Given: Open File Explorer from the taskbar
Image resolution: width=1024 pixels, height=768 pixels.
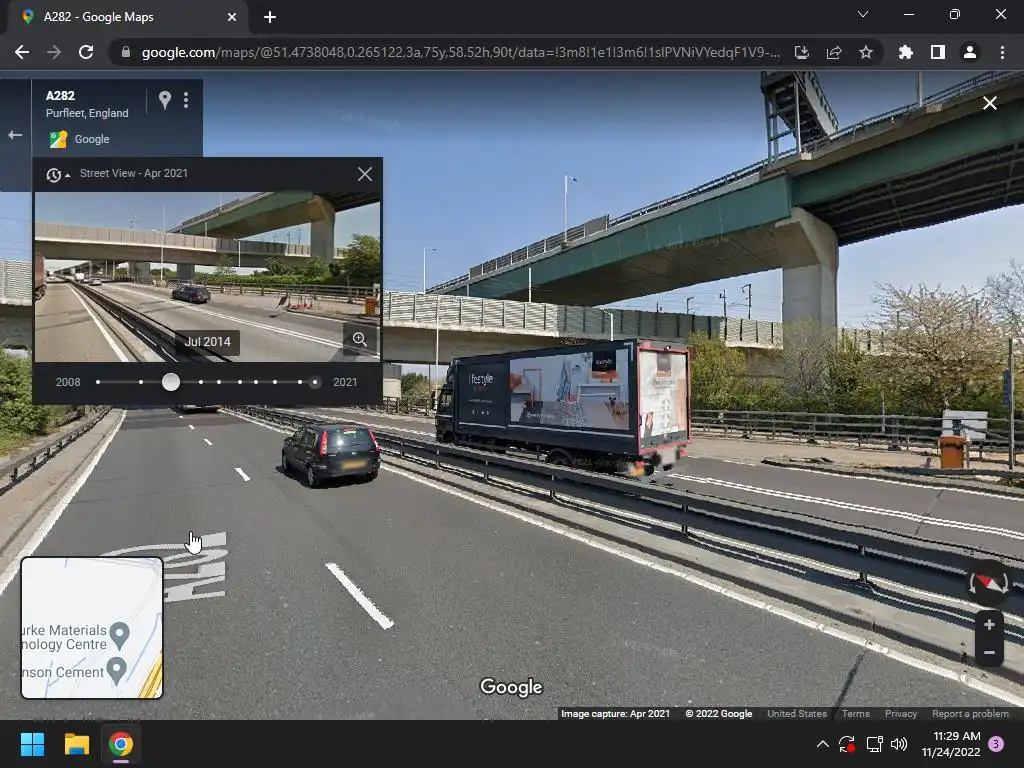Looking at the screenshot, I should tap(76, 744).
